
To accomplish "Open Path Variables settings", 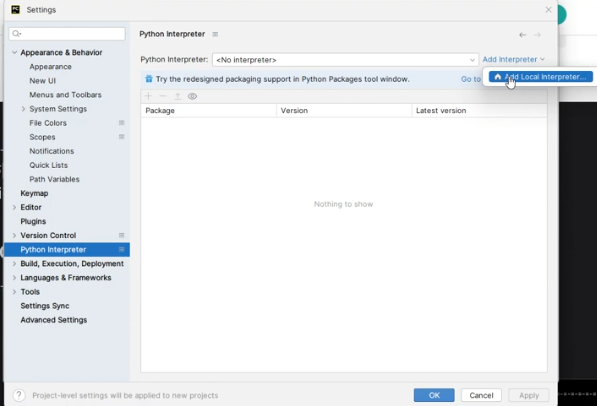I will (x=54, y=179).
